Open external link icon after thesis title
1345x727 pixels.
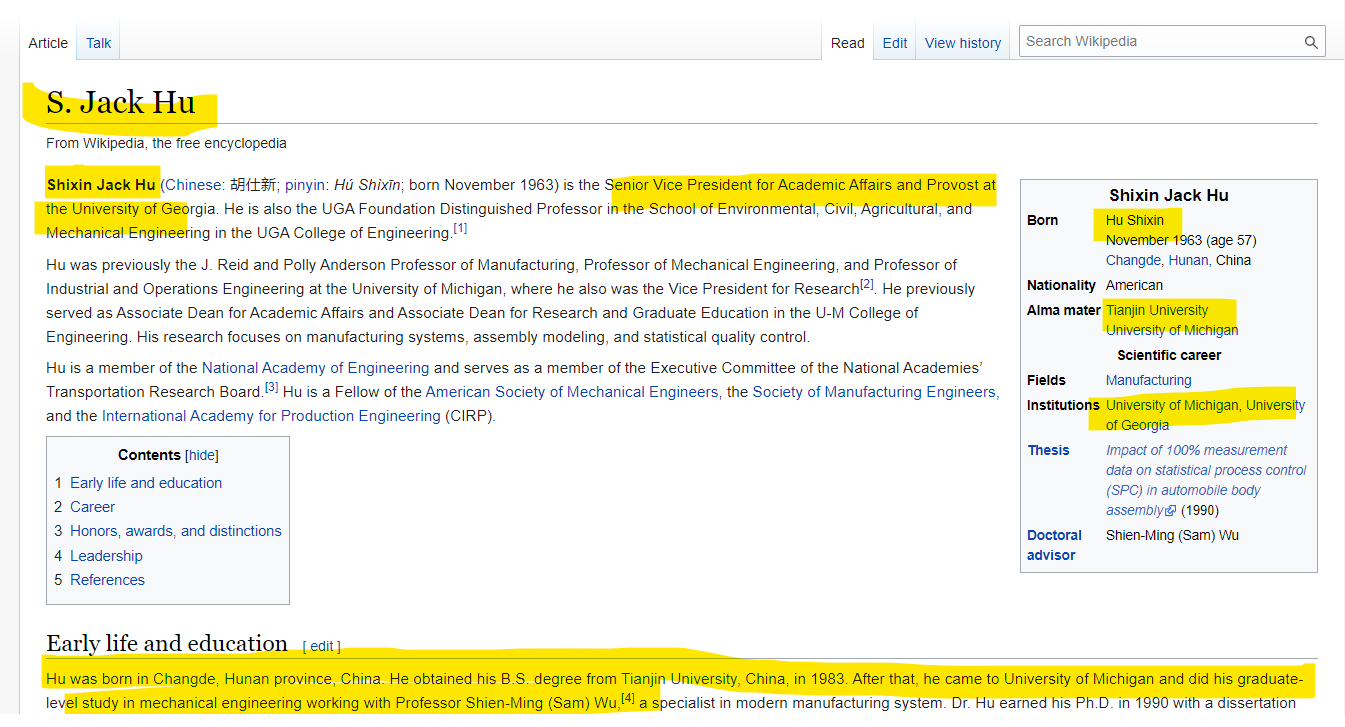[1171, 511]
